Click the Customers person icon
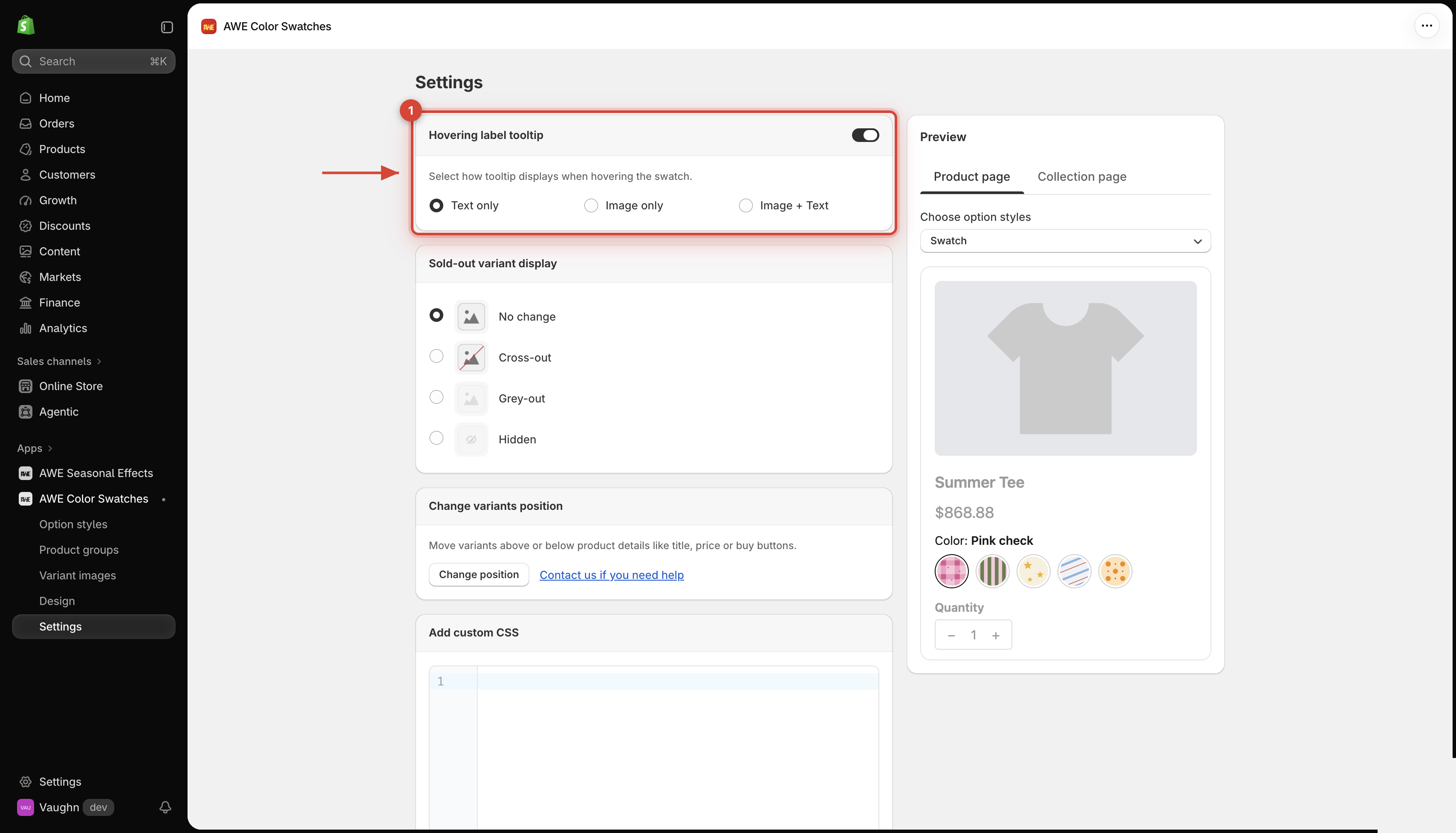 (x=25, y=174)
